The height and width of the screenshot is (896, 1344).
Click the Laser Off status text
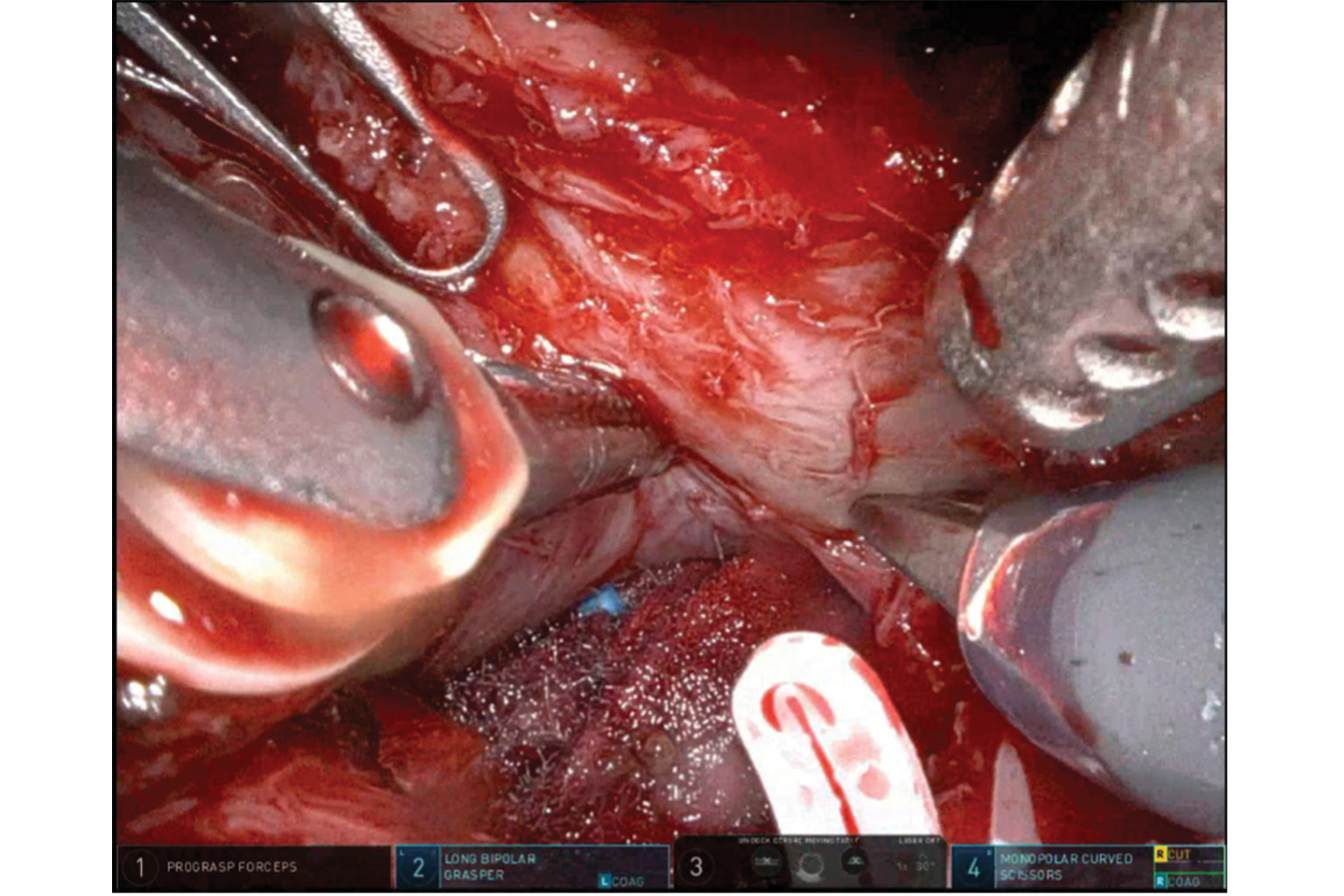pyautogui.click(x=921, y=842)
